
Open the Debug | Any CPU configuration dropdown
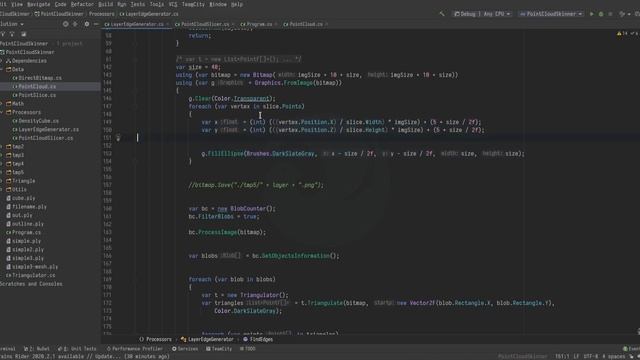482,14
